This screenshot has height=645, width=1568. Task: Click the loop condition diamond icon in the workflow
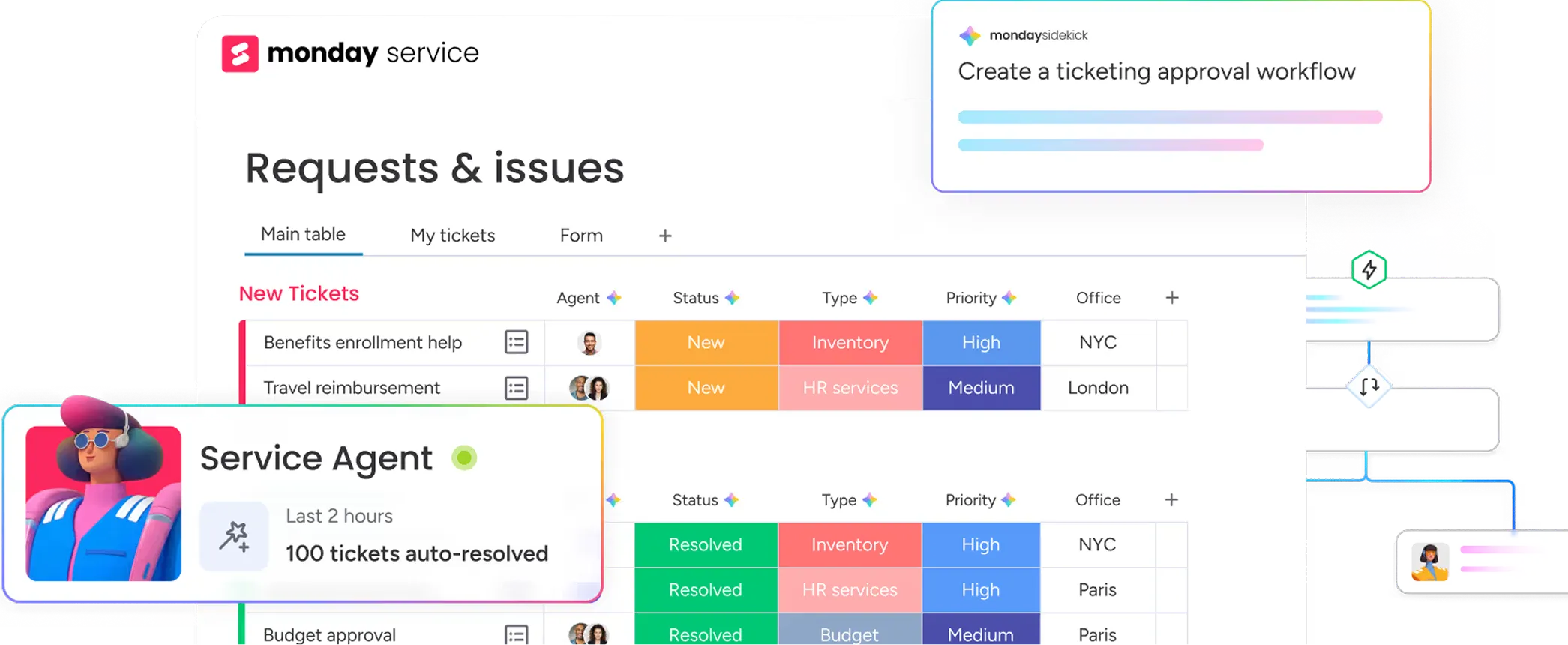click(1369, 386)
